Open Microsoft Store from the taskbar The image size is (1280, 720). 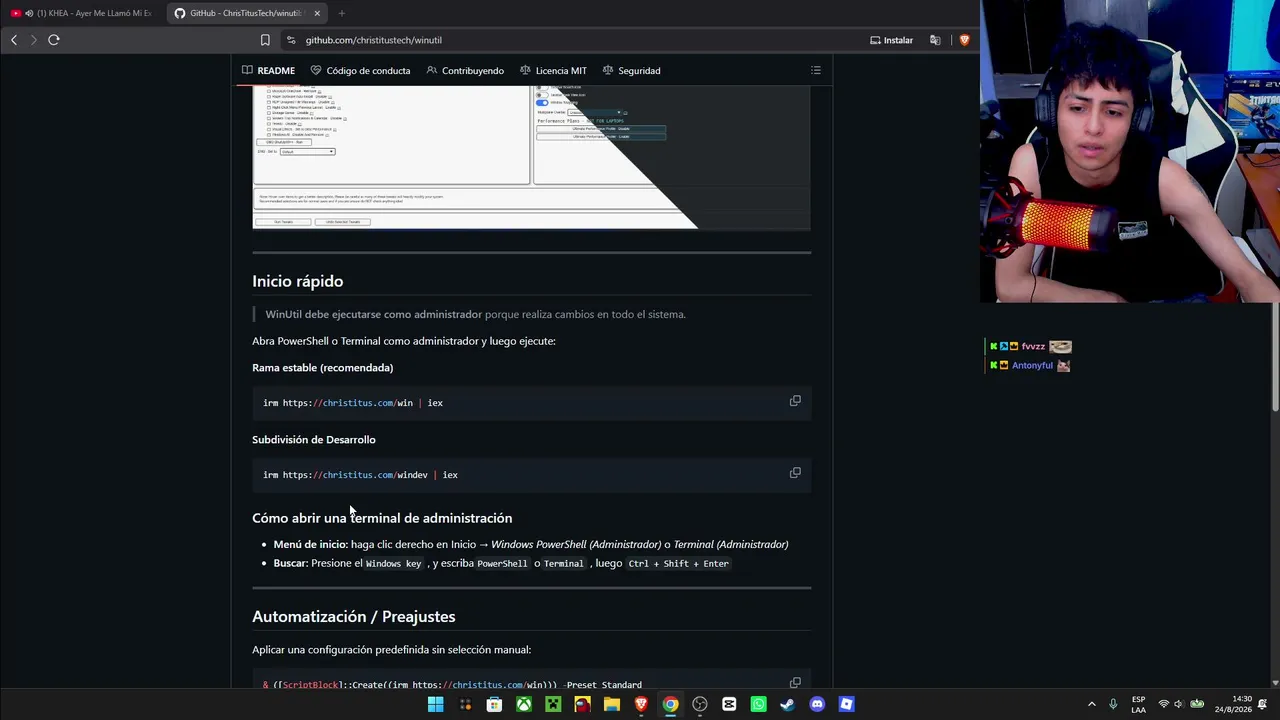pyautogui.click(x=494, y=704)
